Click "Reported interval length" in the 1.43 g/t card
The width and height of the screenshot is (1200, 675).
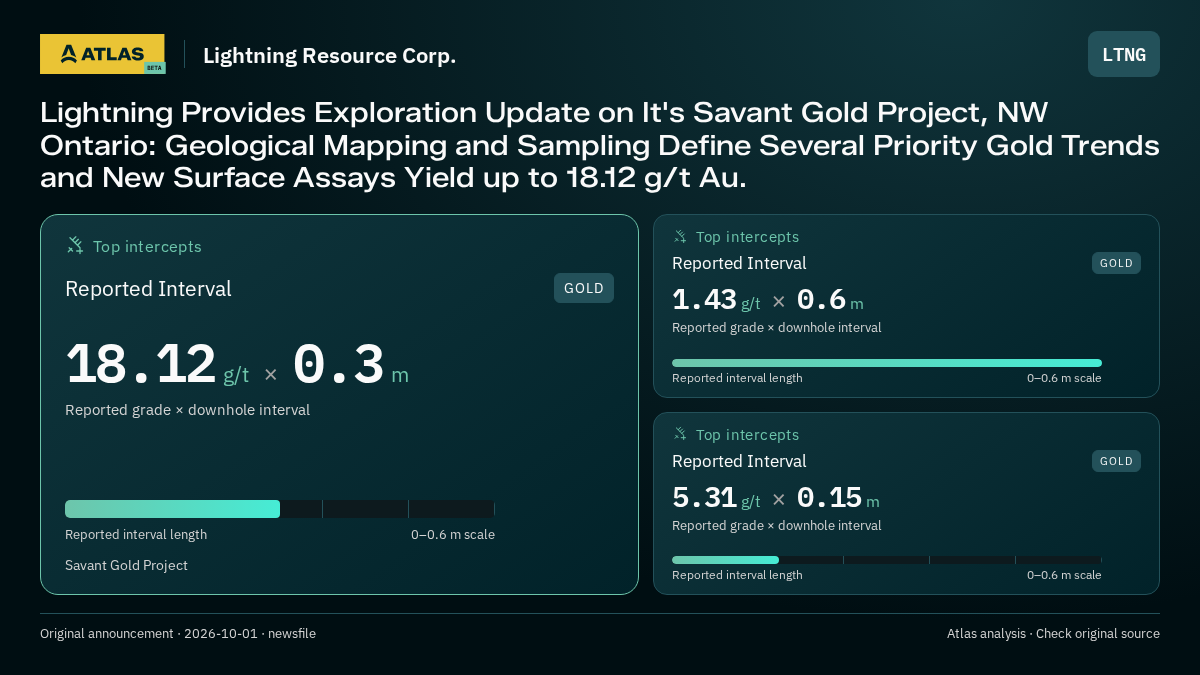pyautogui.click(x=737, y=378)
